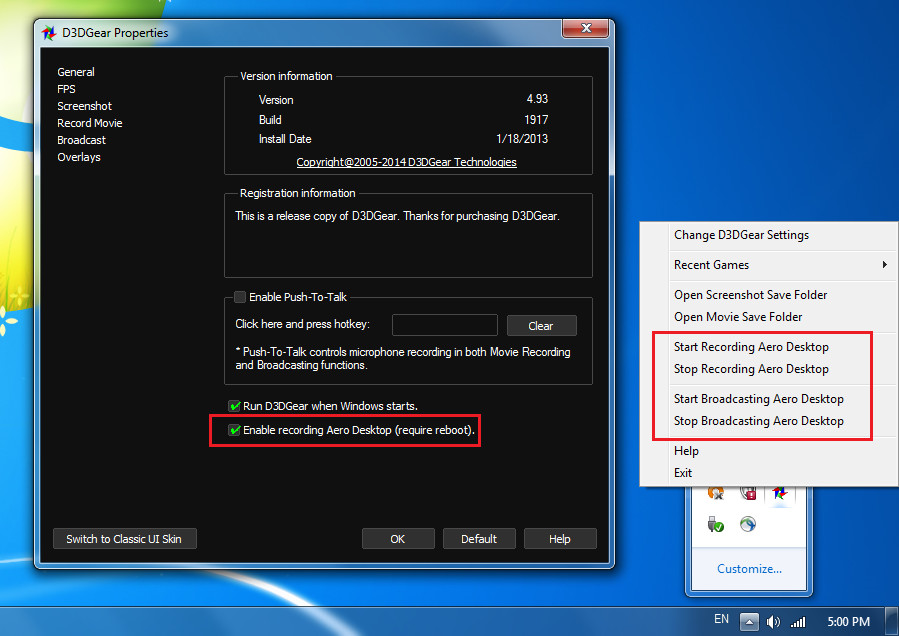Open the EN language selector in the taskbar
899x636 pixels.
pos(721,619)
